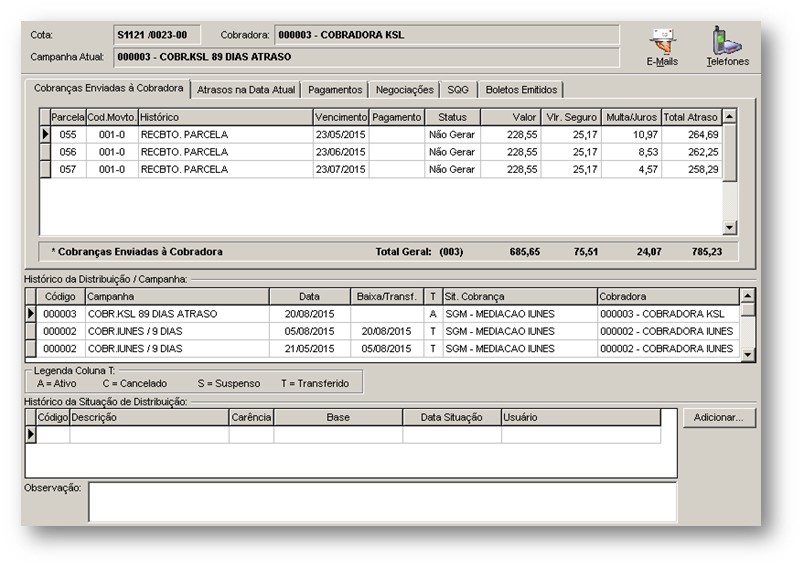Image resolution: width=803 pixels, height=568 pixels.
Task: Click Multa/Juros value 10,97
Action: [631, 134]
